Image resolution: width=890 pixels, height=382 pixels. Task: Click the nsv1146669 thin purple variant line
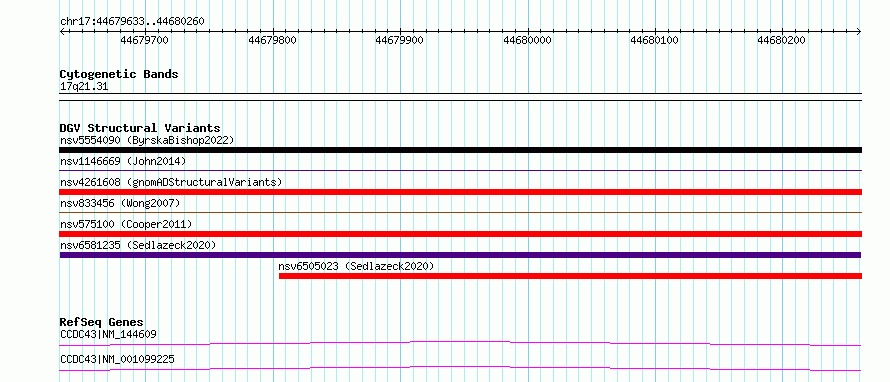click(x=460, y=170)
